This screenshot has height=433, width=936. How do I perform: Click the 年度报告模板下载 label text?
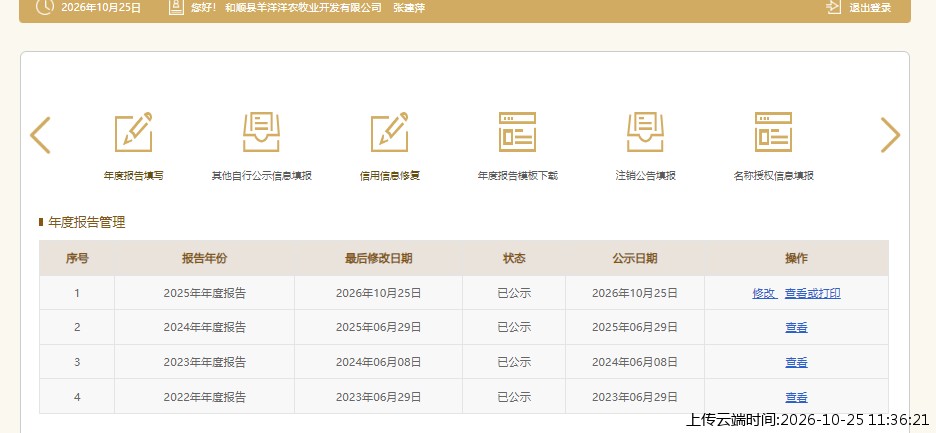pos(518,176)
